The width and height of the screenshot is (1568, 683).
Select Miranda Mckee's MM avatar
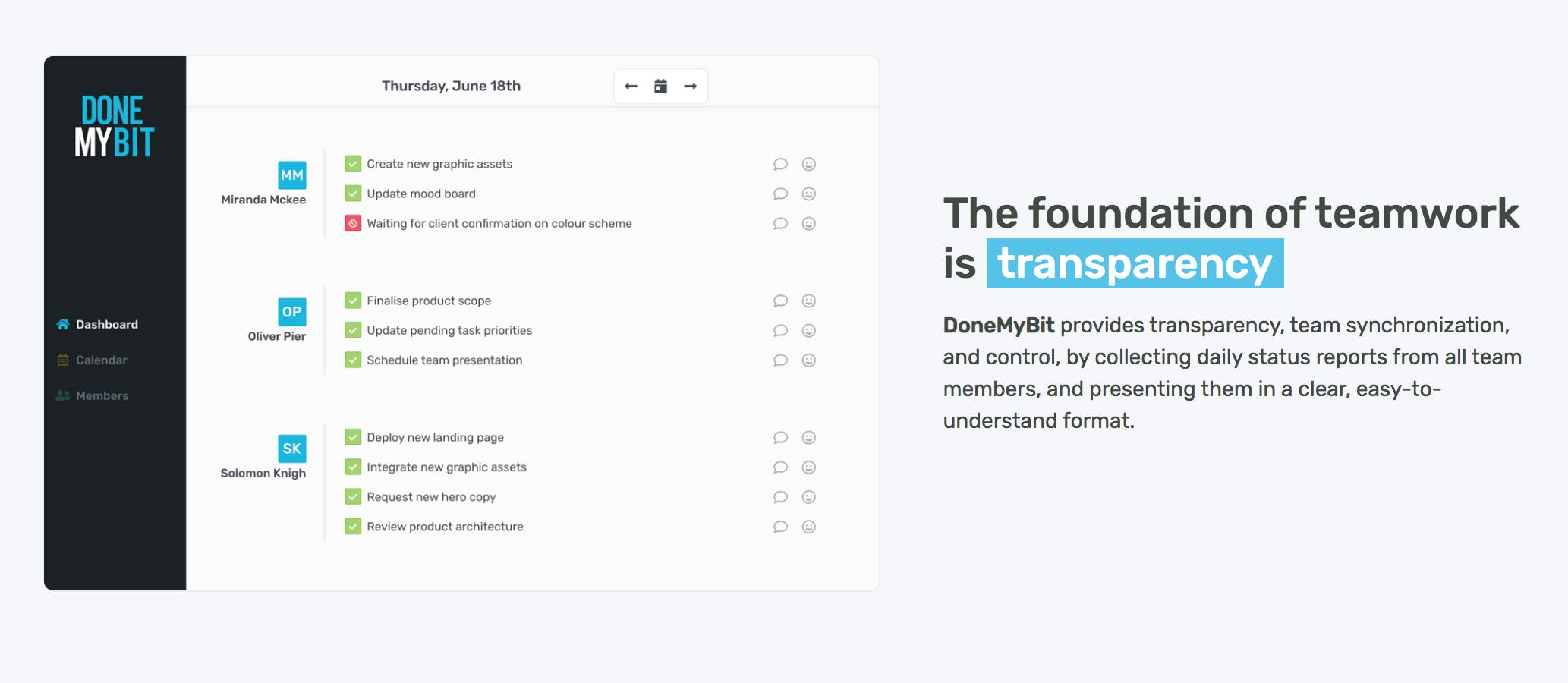pos(292,175)
